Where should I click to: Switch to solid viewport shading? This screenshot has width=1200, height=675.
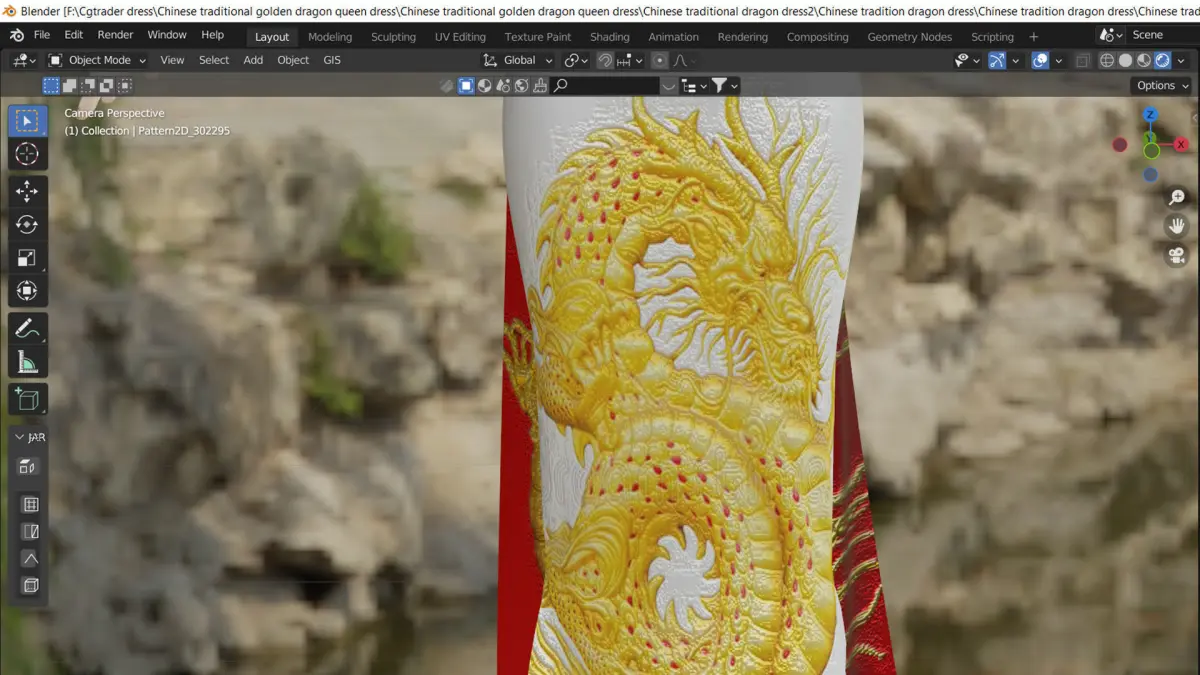click(x=1125, y=60)
